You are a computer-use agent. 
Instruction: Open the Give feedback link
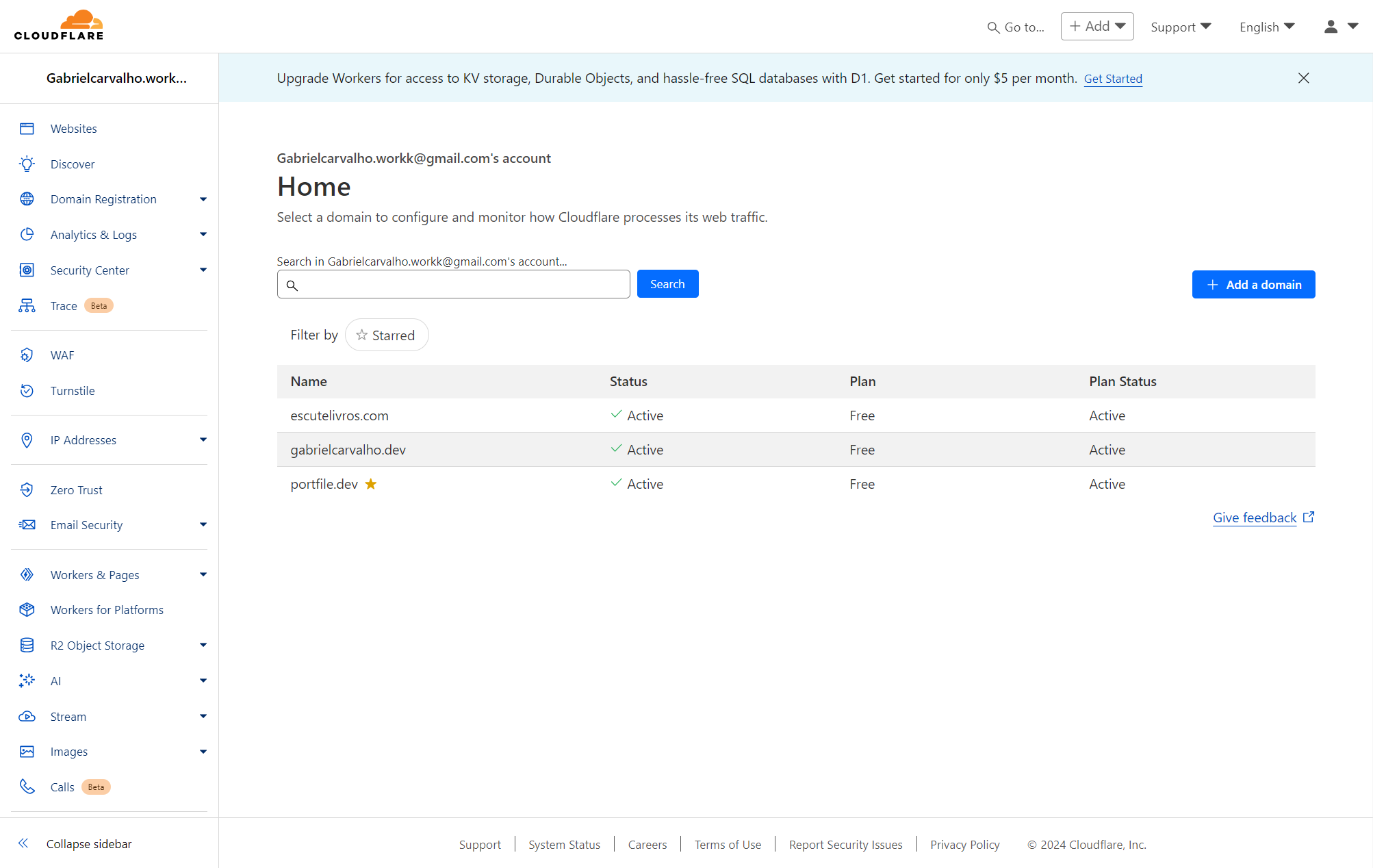pyautogui.click(x=1263, y=518)
